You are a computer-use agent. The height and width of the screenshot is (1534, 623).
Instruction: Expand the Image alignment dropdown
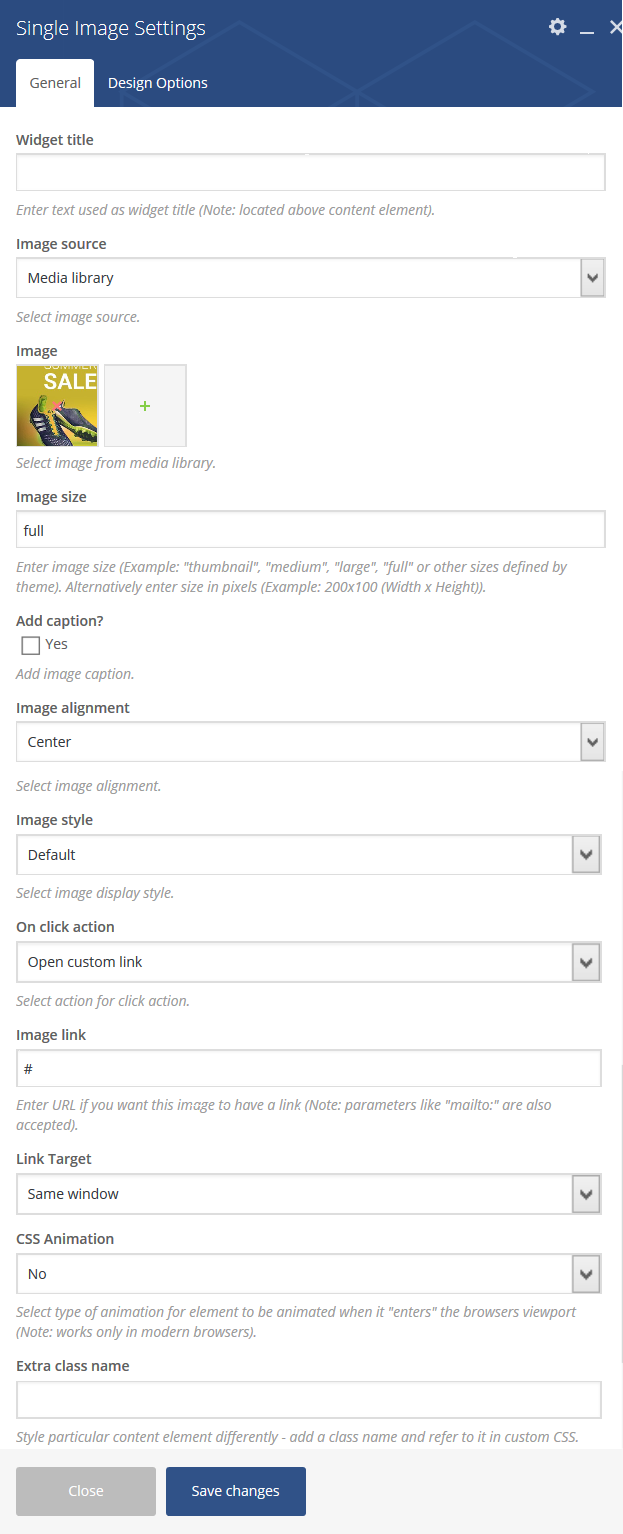tap(310, 742)
